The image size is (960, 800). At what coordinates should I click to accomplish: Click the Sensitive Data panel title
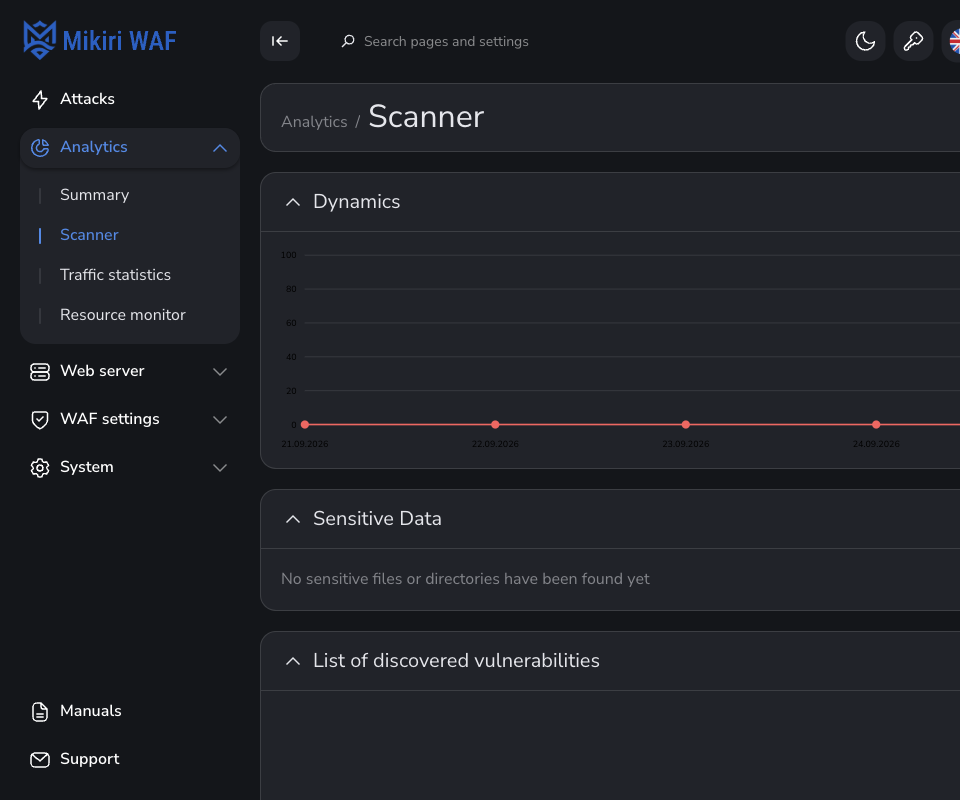(377, 518)
